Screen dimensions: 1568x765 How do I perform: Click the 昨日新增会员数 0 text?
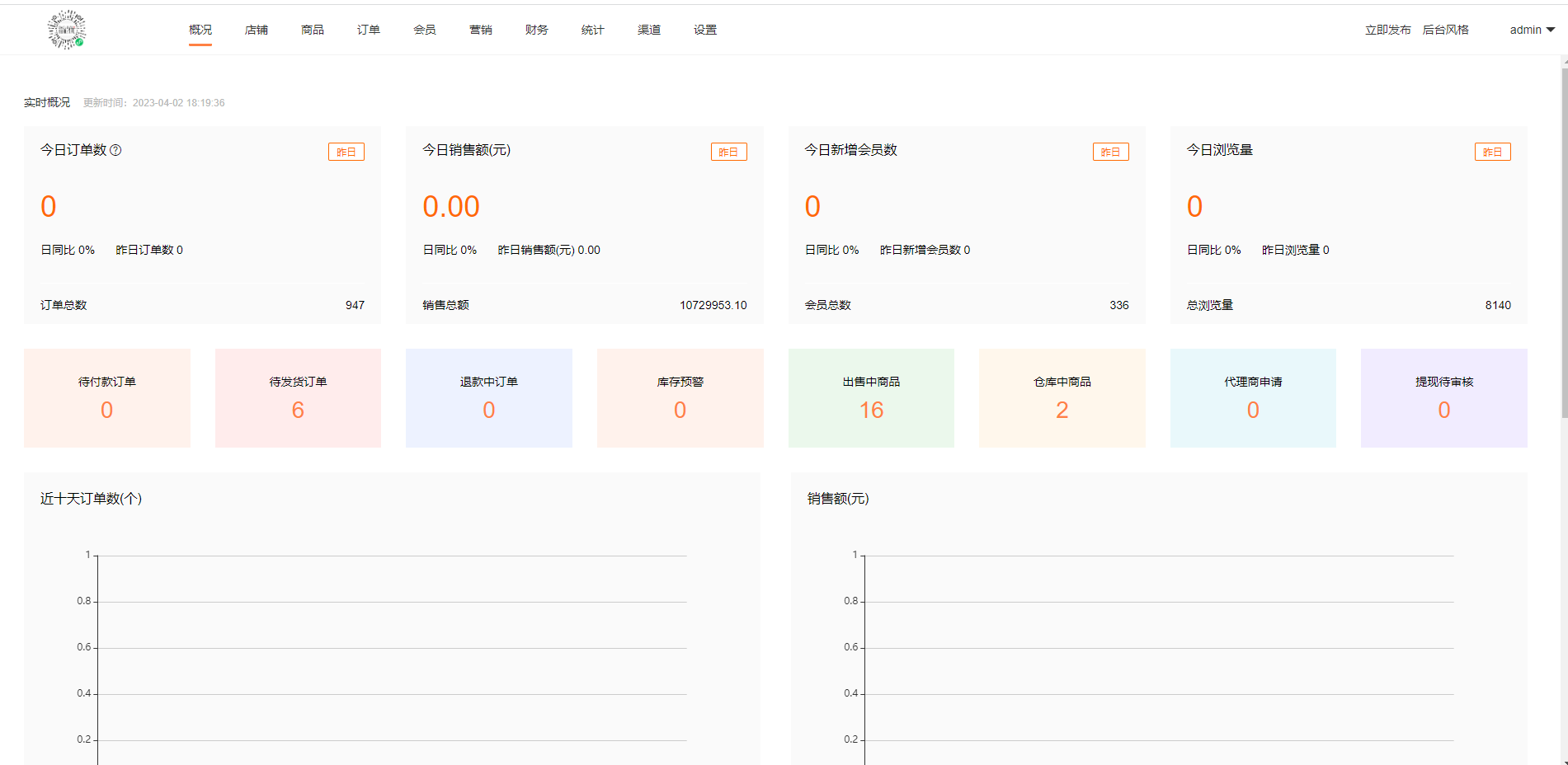pyautogui.click(x=925, y=250)
